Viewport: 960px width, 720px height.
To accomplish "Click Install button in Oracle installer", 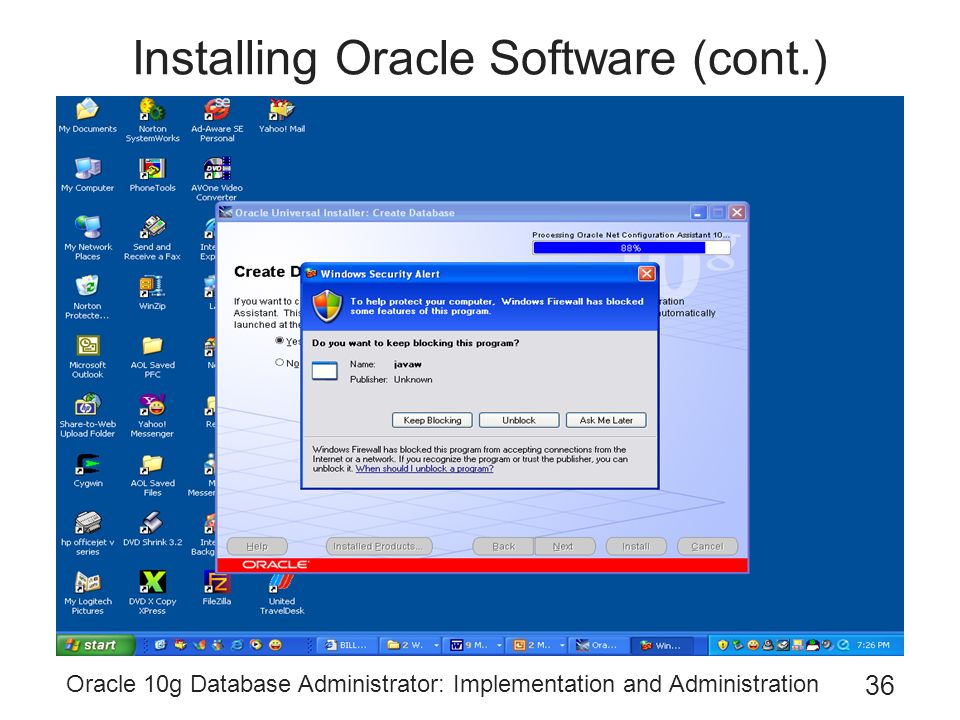I will 636,546.
